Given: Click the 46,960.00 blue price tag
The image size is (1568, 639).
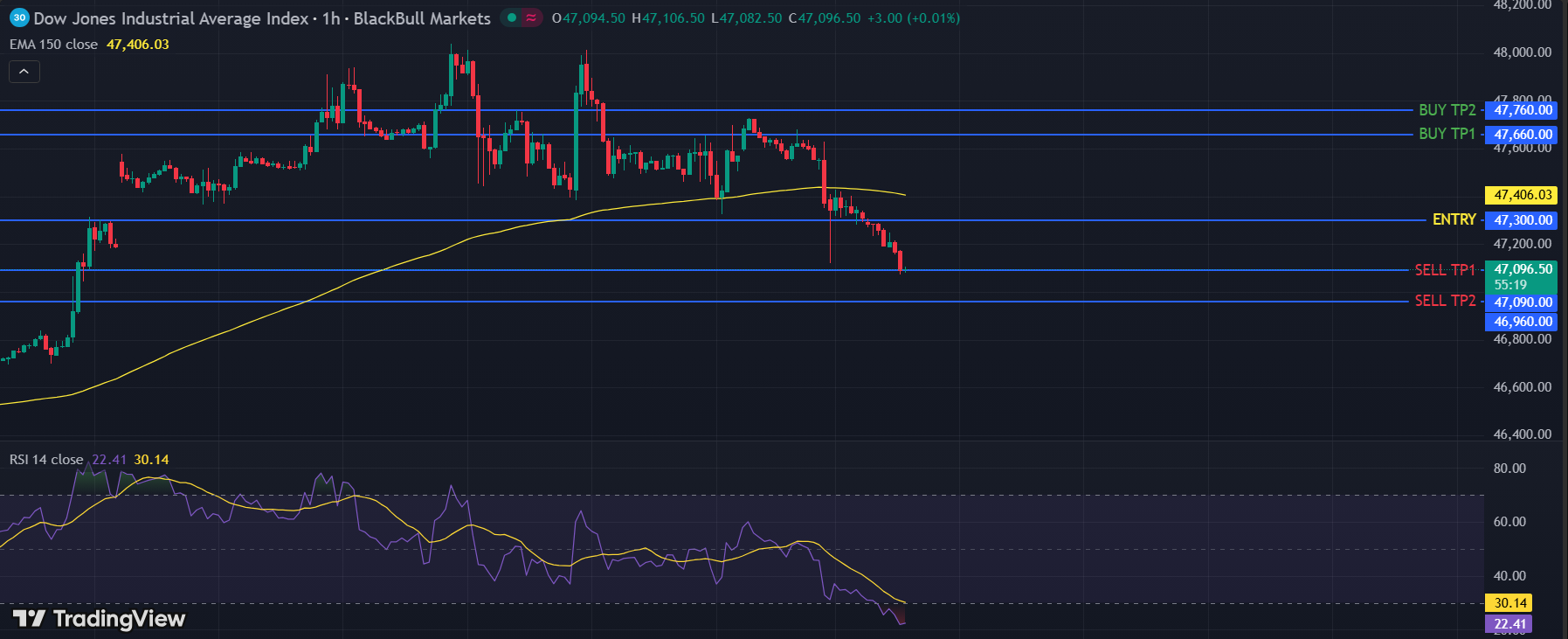Looking at the screenshot, I should pyautogui.click(x=1522, y=322).
